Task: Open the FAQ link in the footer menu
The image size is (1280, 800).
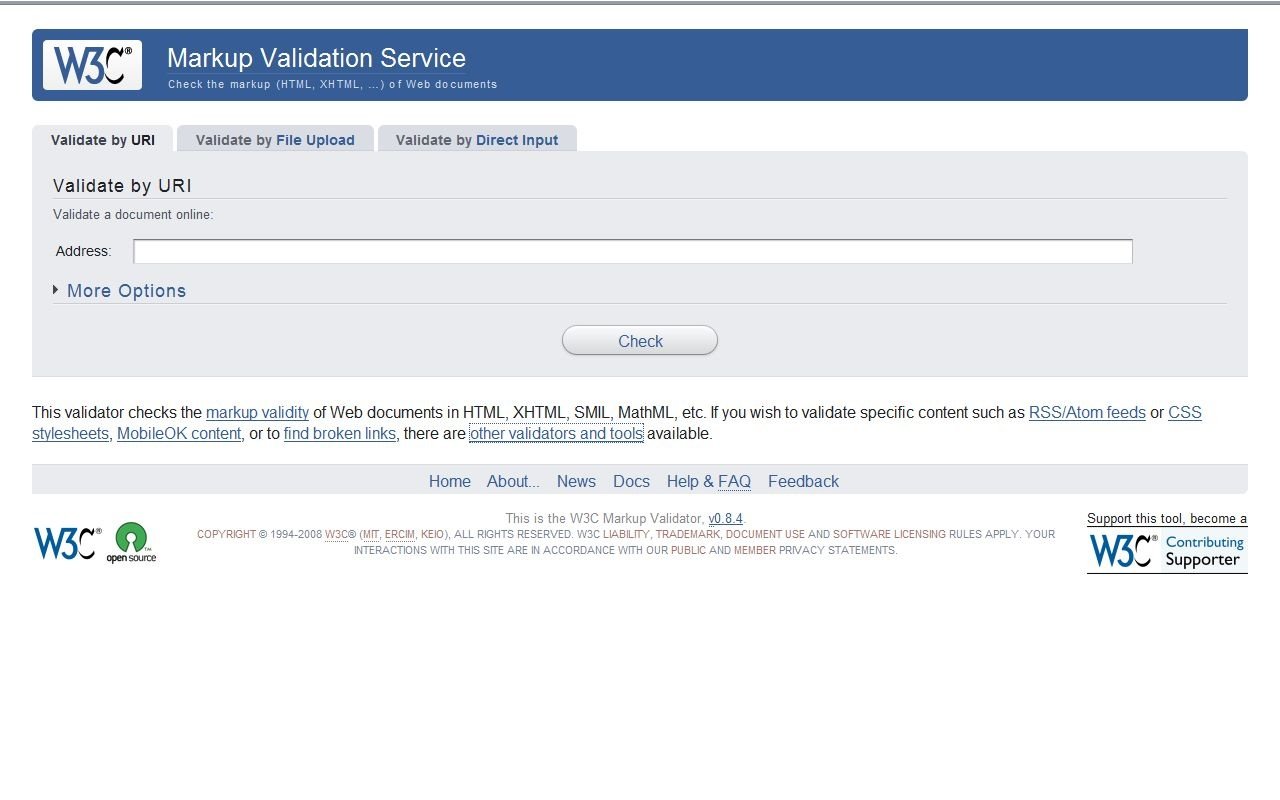Action: coord(734,481)
